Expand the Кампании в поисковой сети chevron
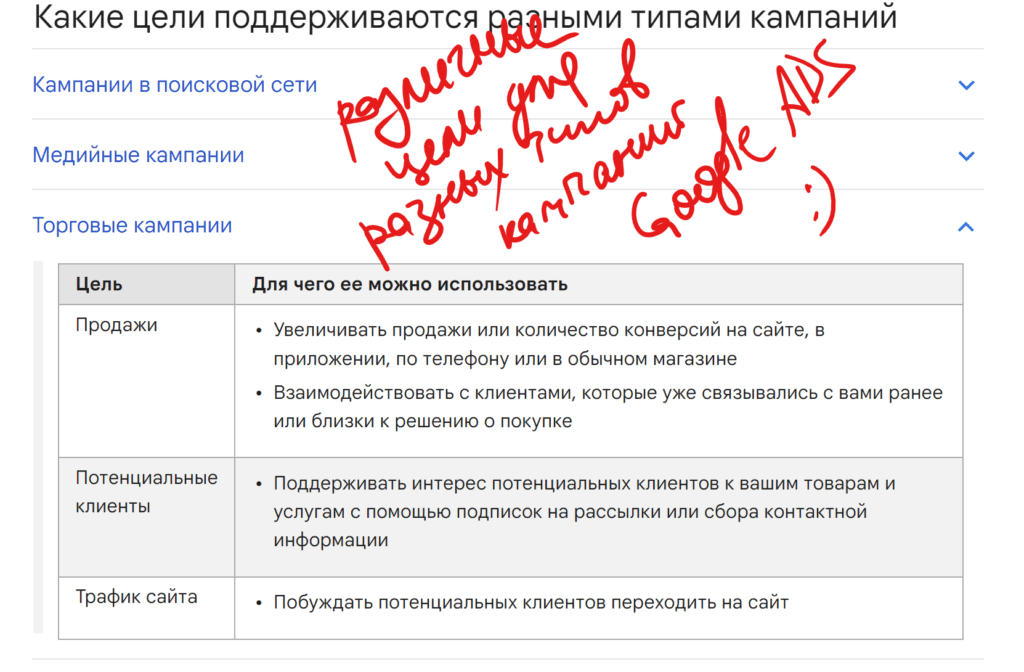 coord(966,86)
